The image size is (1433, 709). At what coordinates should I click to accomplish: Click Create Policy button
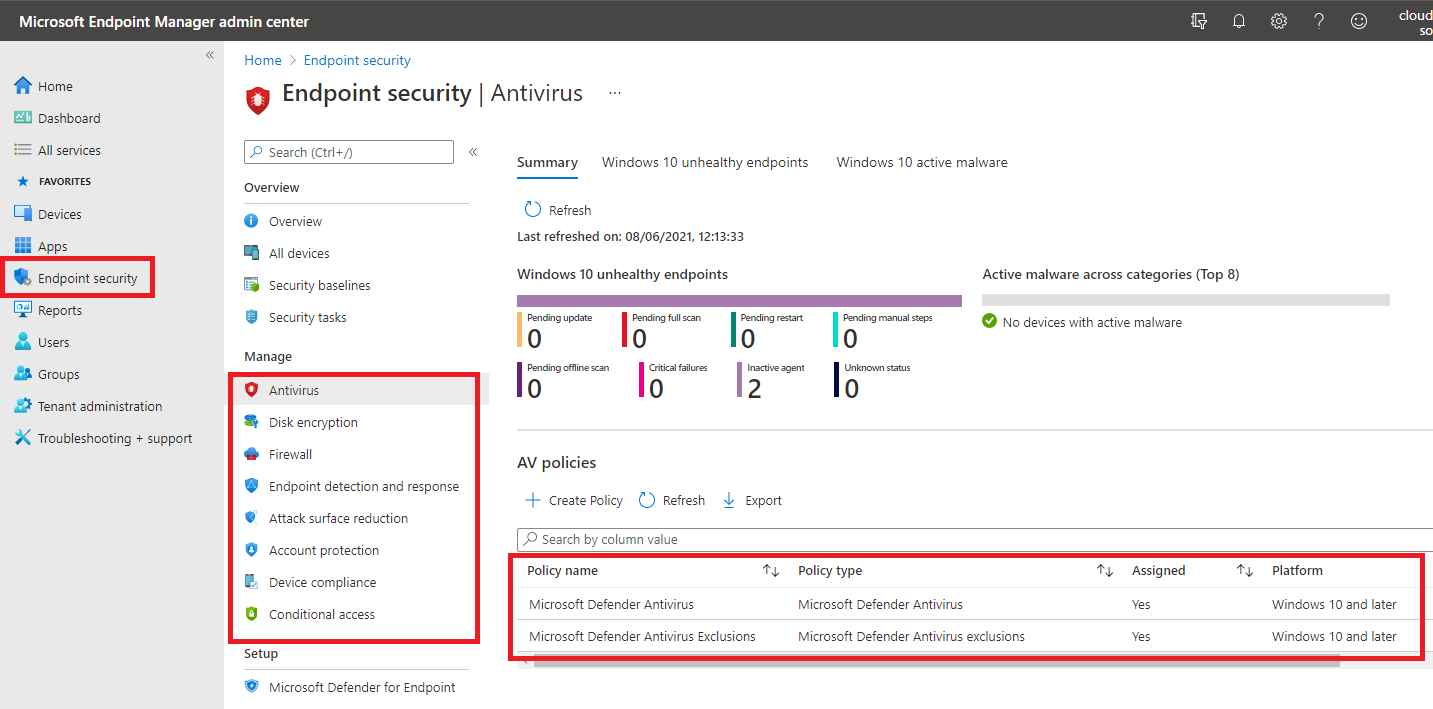tap(574, 500)
